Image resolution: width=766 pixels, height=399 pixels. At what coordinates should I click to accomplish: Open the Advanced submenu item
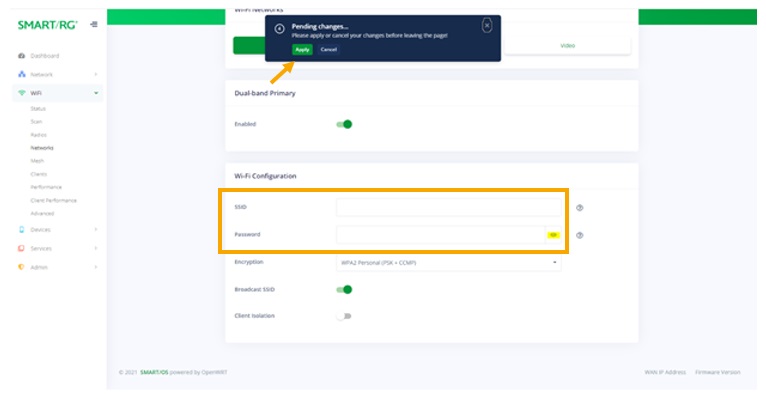pyautogui.click(x=42, y=213)
